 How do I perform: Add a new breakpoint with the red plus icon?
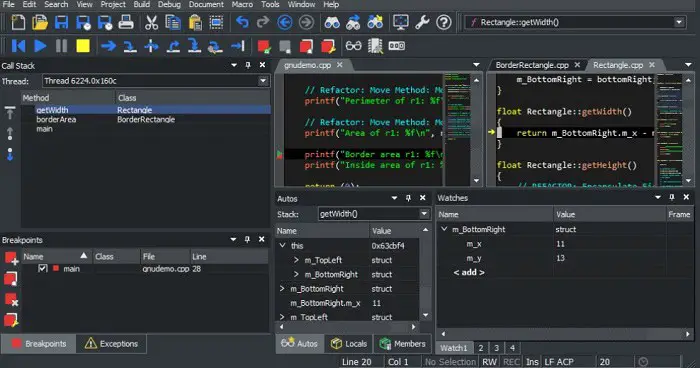point(11,258)
